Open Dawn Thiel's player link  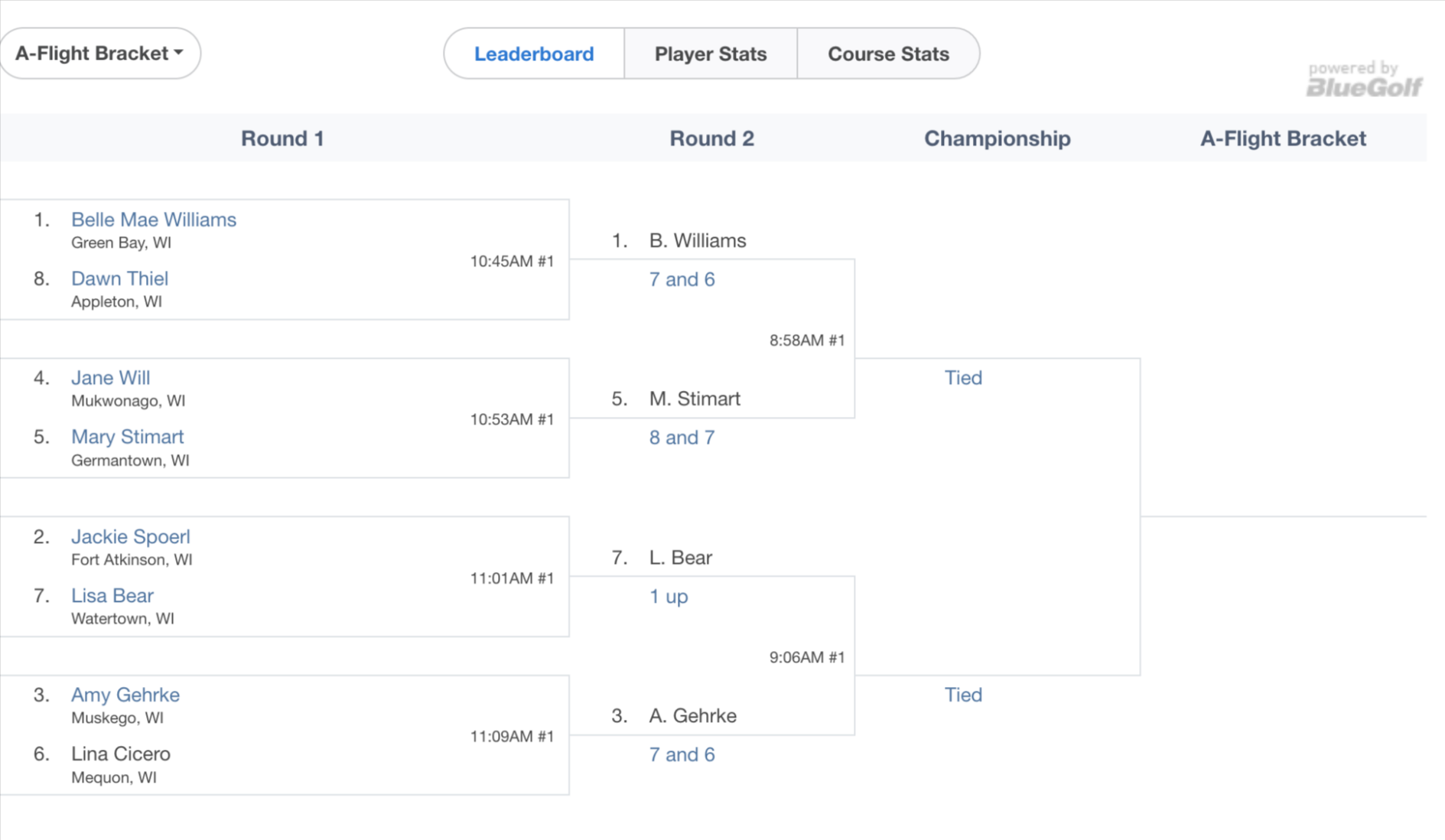(119, 278)
